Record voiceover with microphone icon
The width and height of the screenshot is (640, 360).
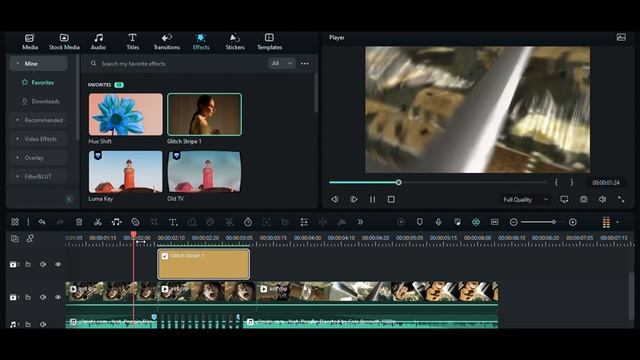tap(438, 222)
